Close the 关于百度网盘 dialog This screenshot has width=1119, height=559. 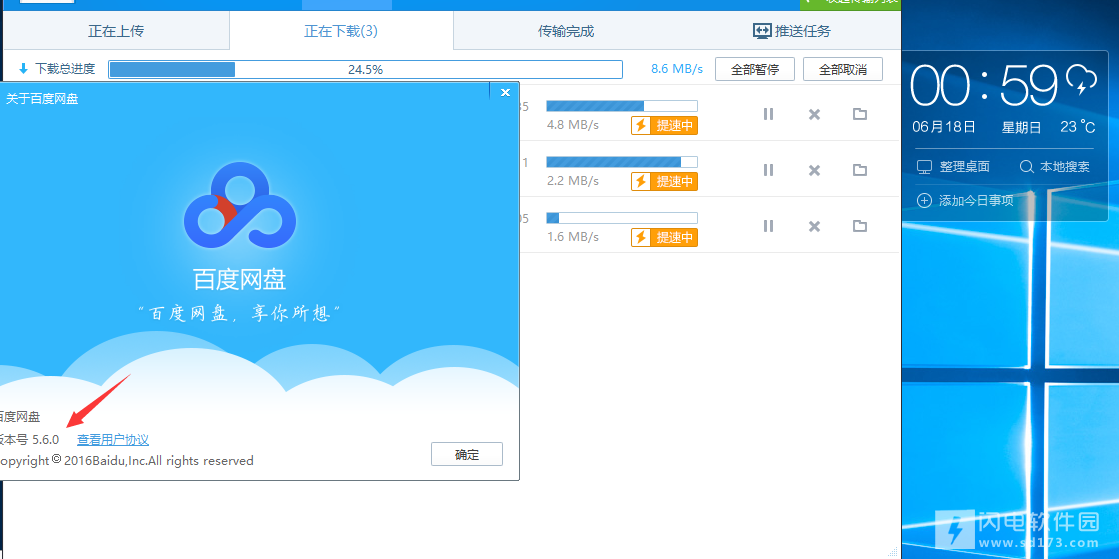coord(505,92)
